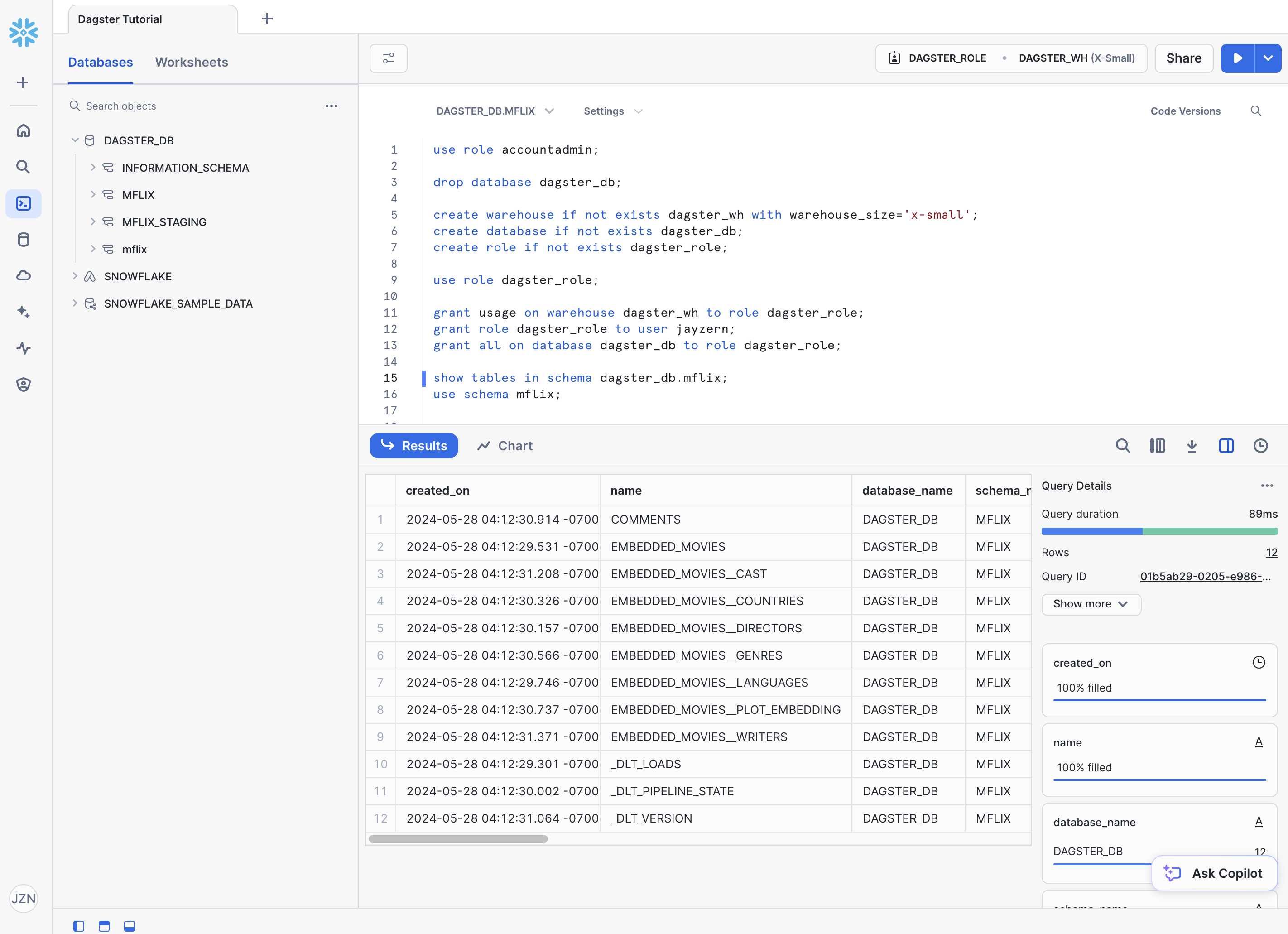Viewport: 1288px width, 934px height.
Task: Toggle the query details side panel
Action: point(1226,446)
